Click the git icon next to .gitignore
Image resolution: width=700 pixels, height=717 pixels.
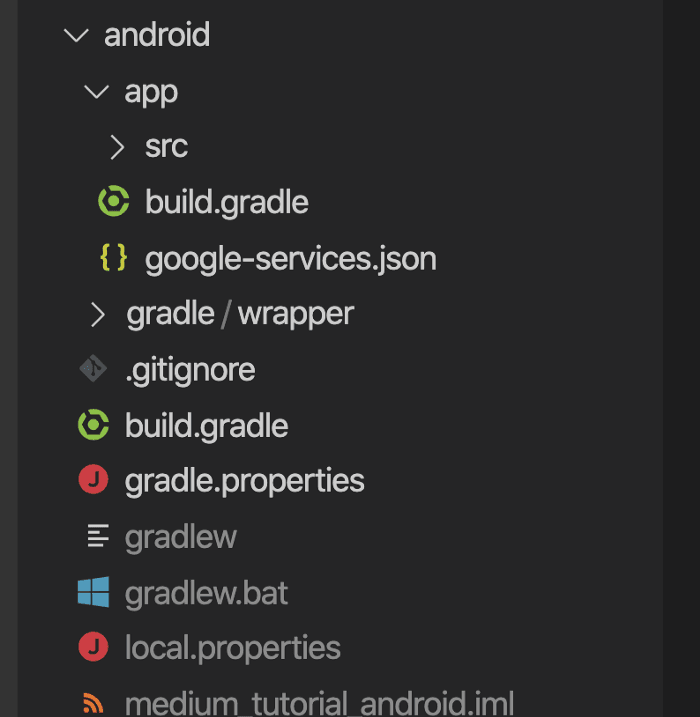pos(93,369)
